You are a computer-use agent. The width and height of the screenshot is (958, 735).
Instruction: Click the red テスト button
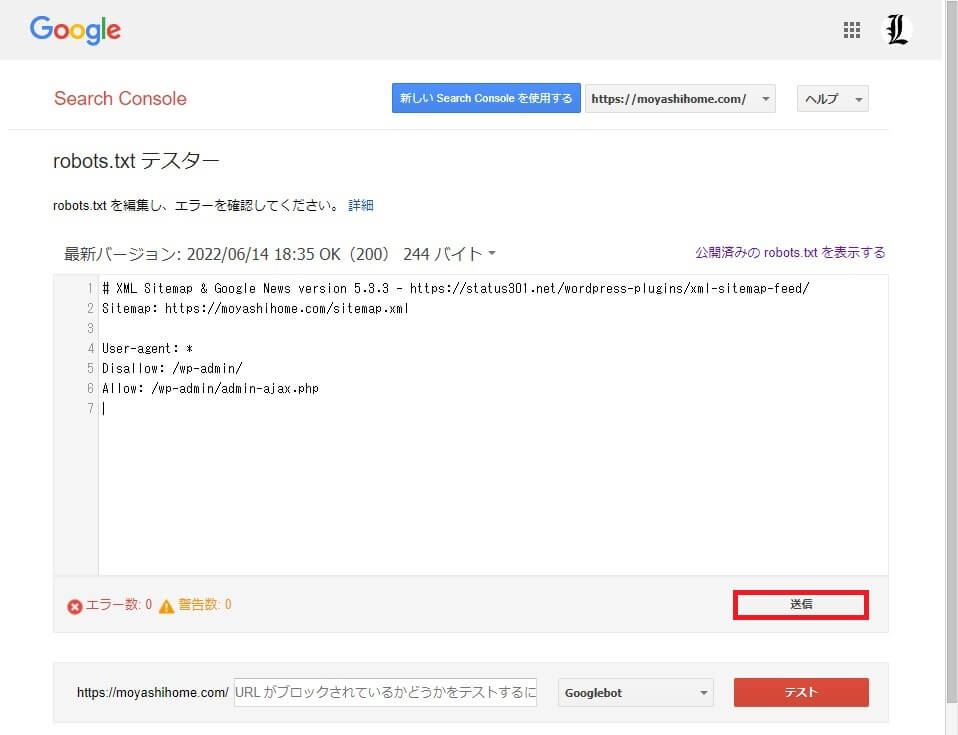[800, 693]
